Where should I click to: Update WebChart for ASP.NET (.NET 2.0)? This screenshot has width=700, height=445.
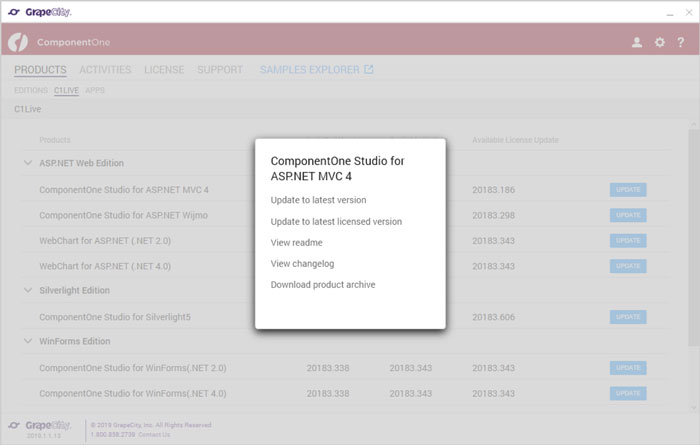pos(628,241)
